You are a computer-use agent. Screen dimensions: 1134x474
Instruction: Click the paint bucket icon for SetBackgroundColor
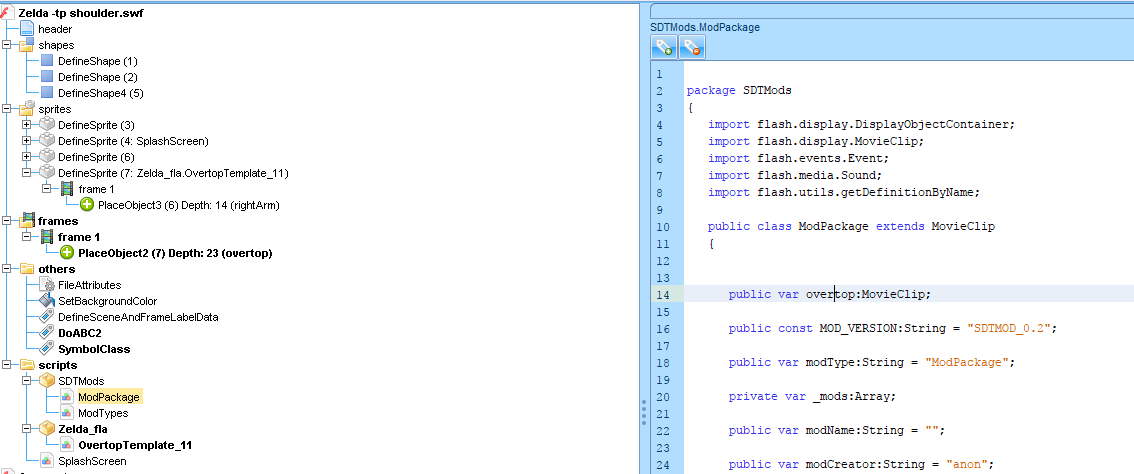click(47, 301)
